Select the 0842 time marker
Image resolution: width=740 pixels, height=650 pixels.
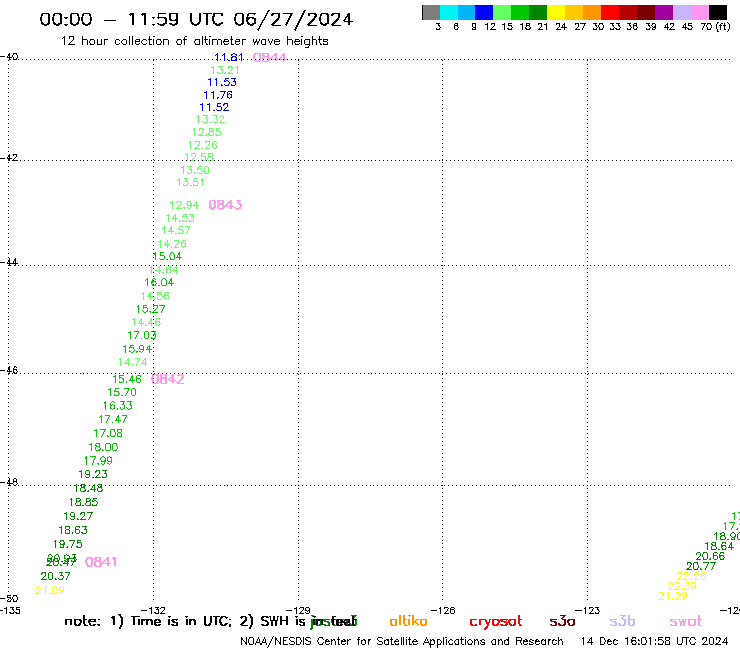click(168, 379)
